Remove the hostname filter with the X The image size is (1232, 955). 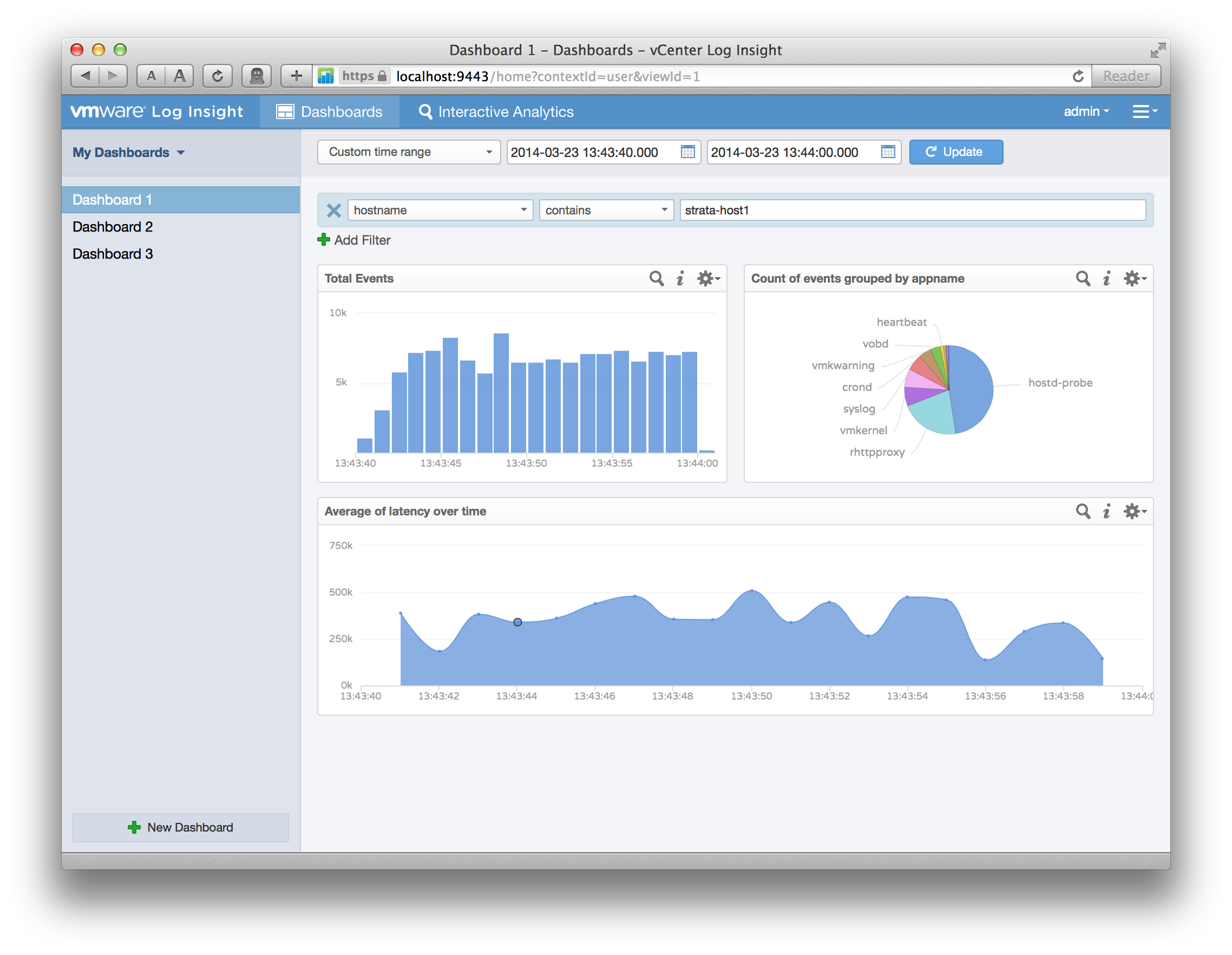point(333,210)
